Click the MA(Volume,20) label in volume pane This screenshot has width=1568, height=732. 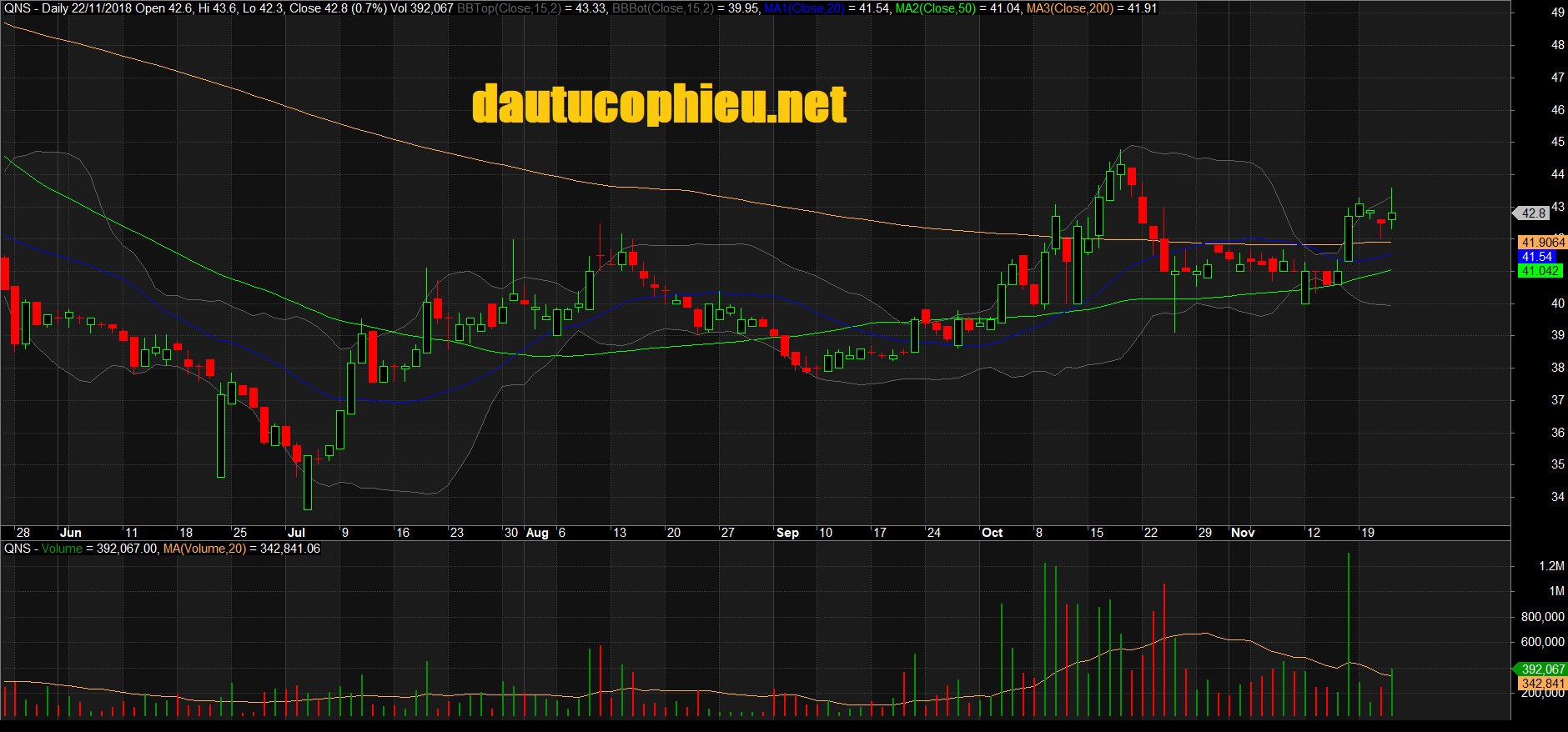pos(204,549)
